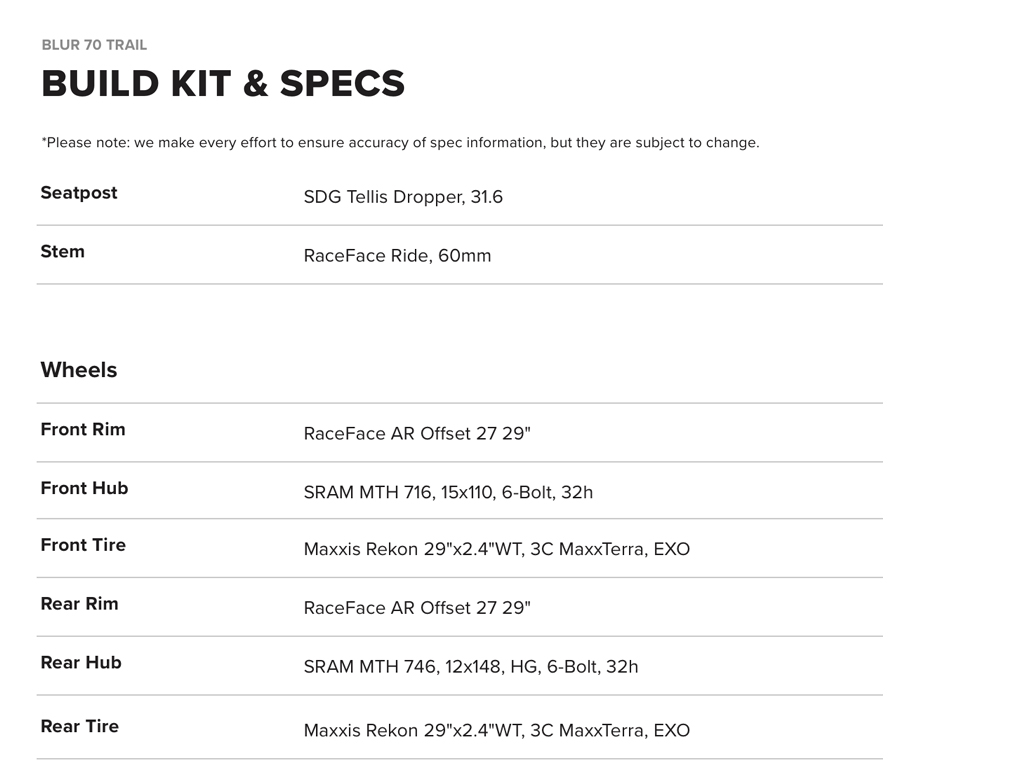The width and height of the screenshot is (1024, 768).
Task: Click the Rear Rim RaceFace AR Offset value
Action: click(417, 608)
